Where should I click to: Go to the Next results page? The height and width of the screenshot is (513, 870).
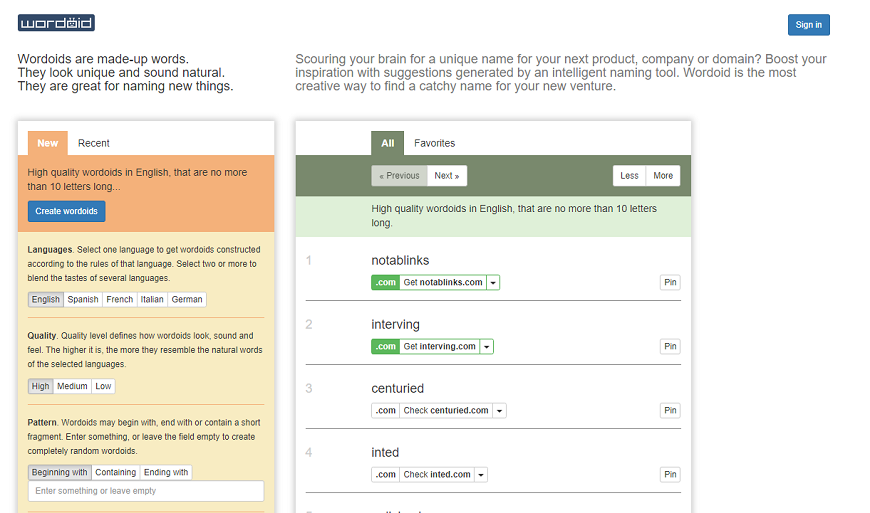click(x=447, y=176)
